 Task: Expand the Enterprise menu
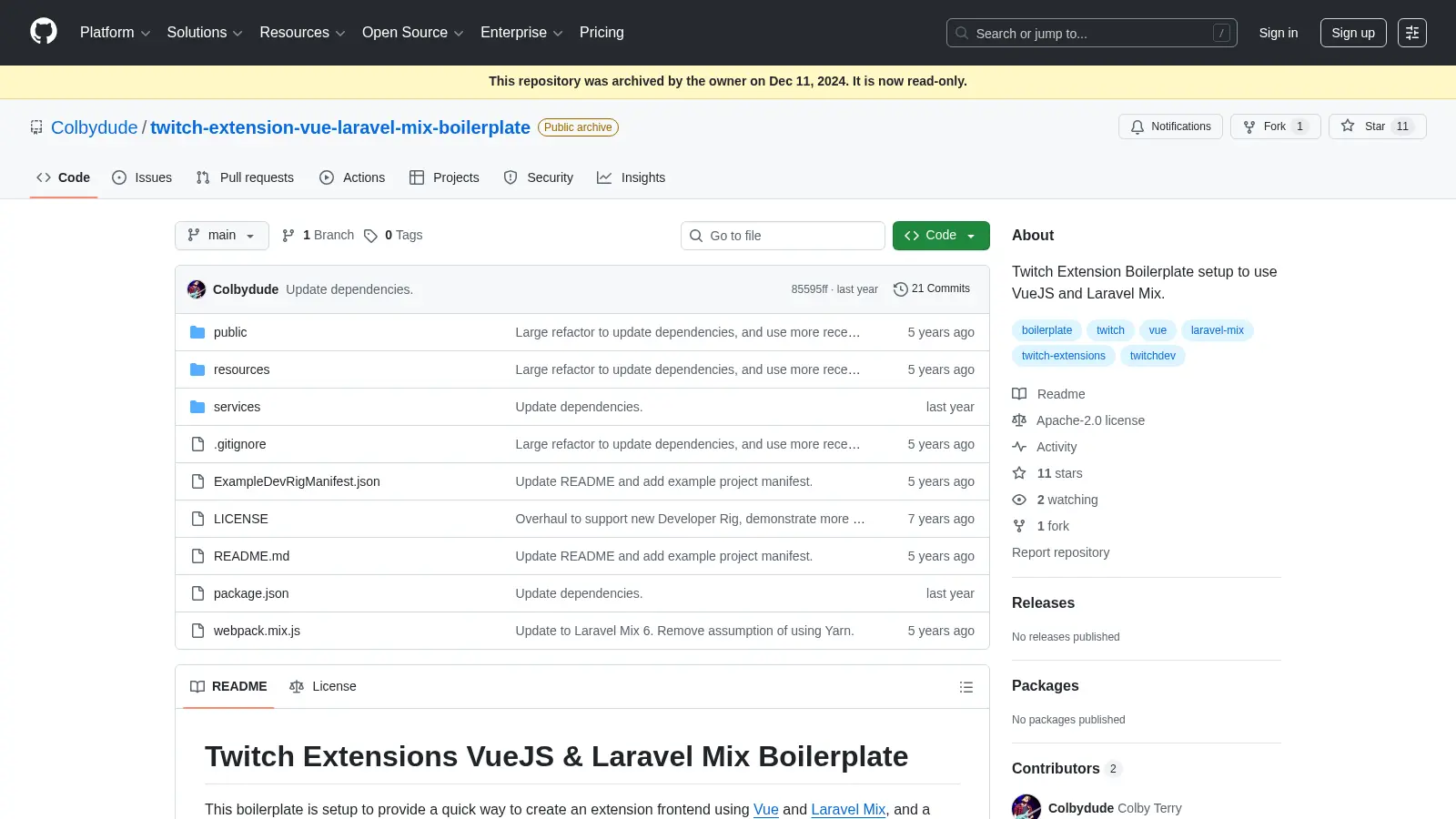[x=521, y=33]
